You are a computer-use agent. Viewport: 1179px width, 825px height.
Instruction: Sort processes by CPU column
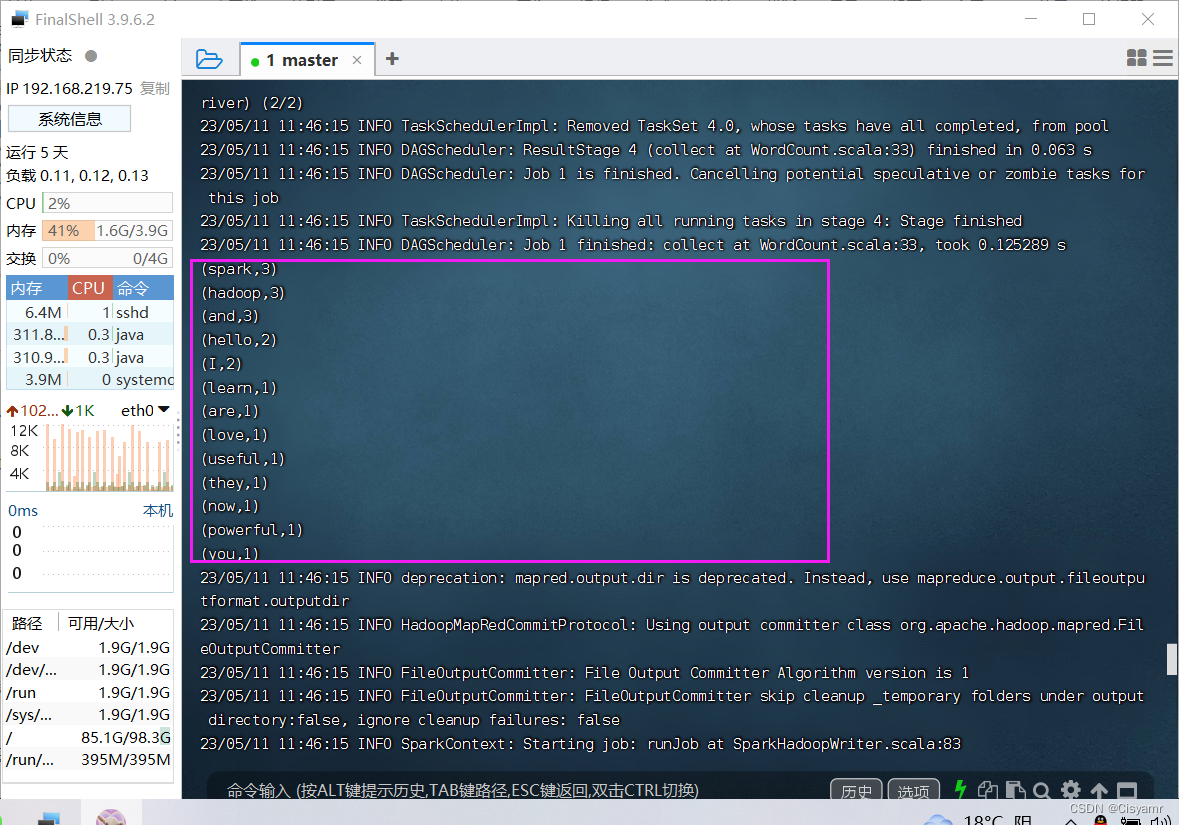[90, 288]
